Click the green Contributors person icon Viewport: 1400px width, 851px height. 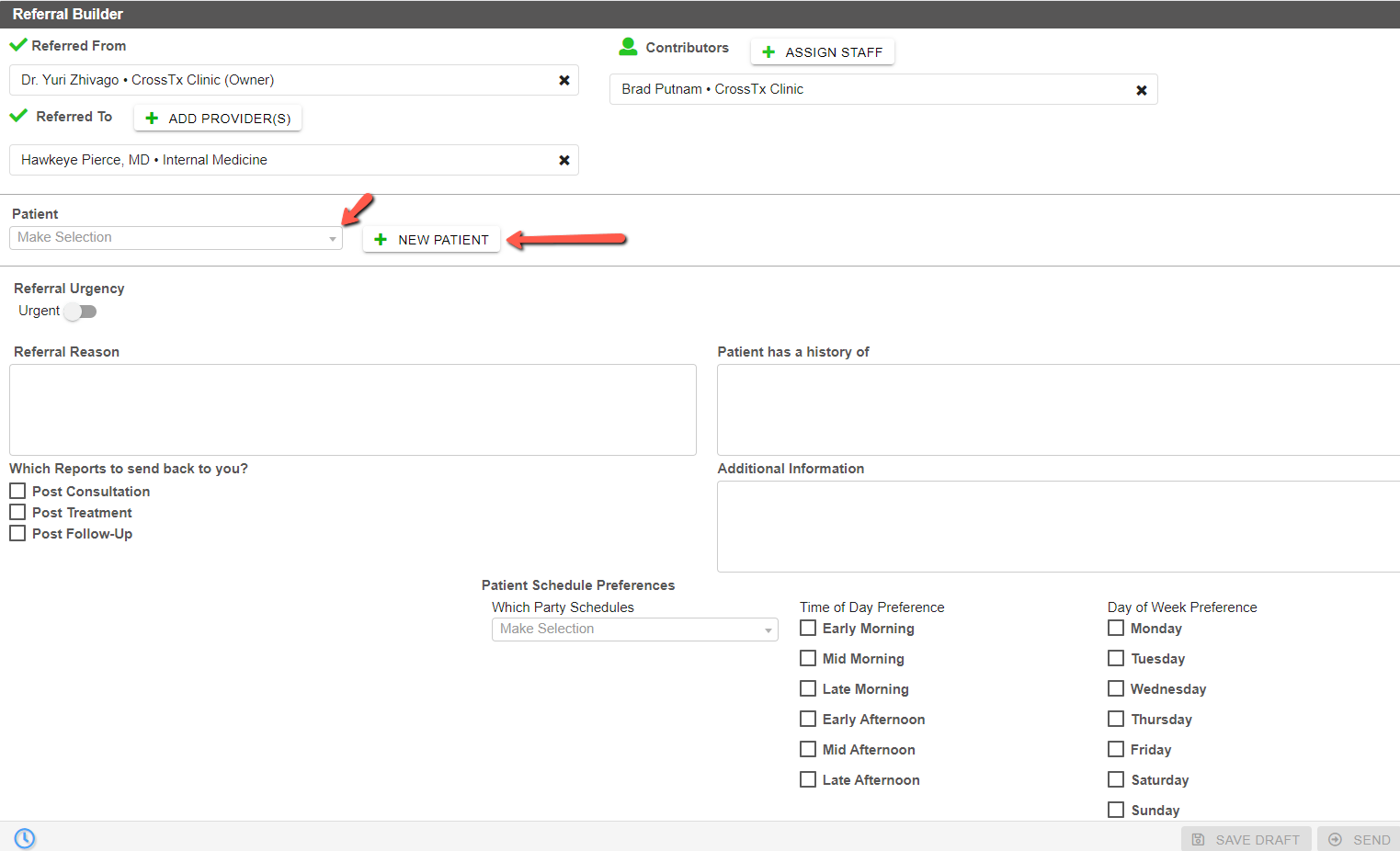click(x=629, y=47)
